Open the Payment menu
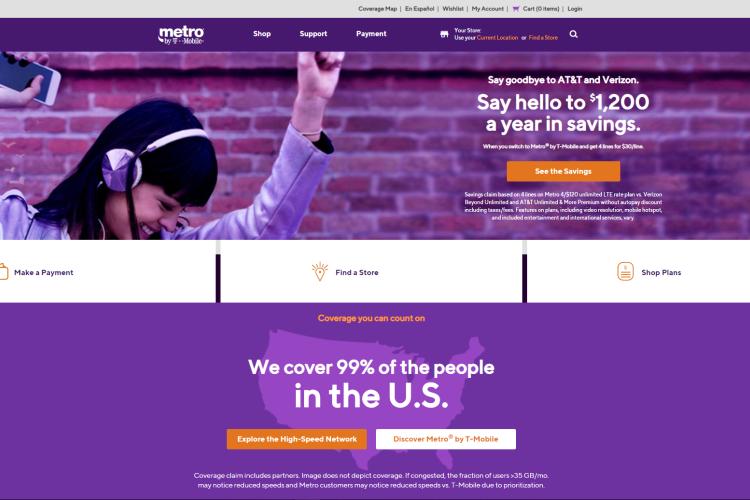 pyautogui.click(x=371, y=33)
